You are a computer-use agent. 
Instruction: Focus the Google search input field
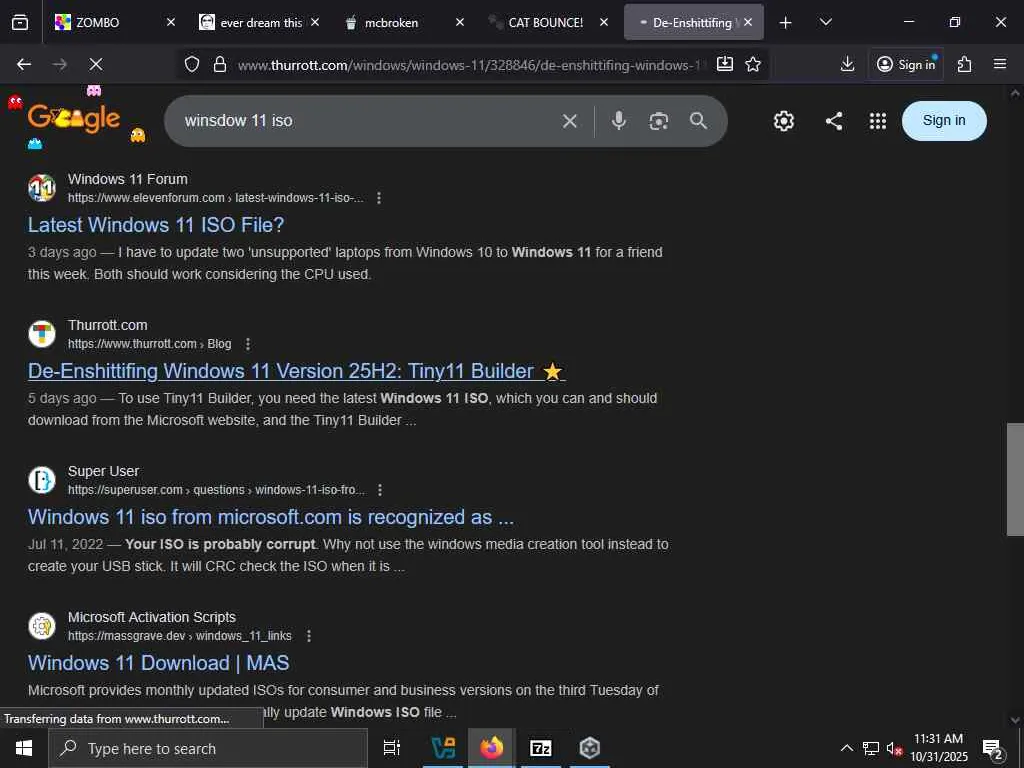click(x=366, y=121)
